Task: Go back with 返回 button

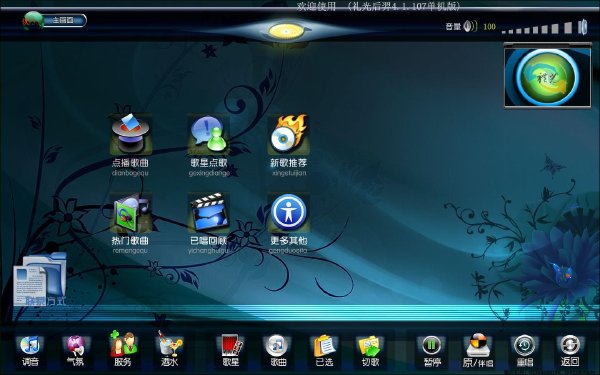Action: pyautogui.click(x=570, y=351)
